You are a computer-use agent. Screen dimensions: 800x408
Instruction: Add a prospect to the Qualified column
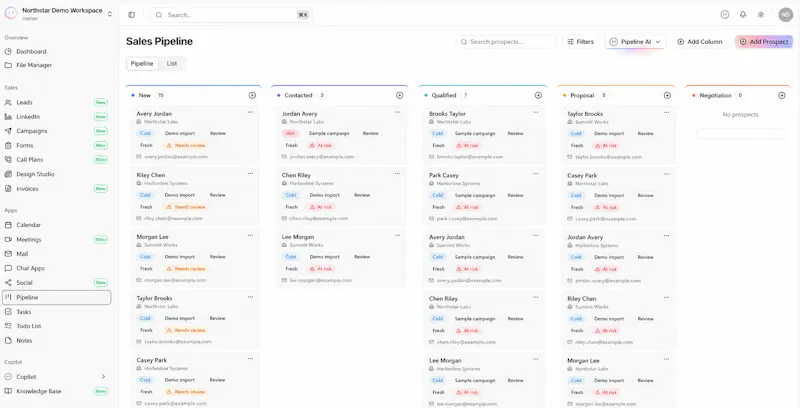pyautogui.click(x=538, y=95)
